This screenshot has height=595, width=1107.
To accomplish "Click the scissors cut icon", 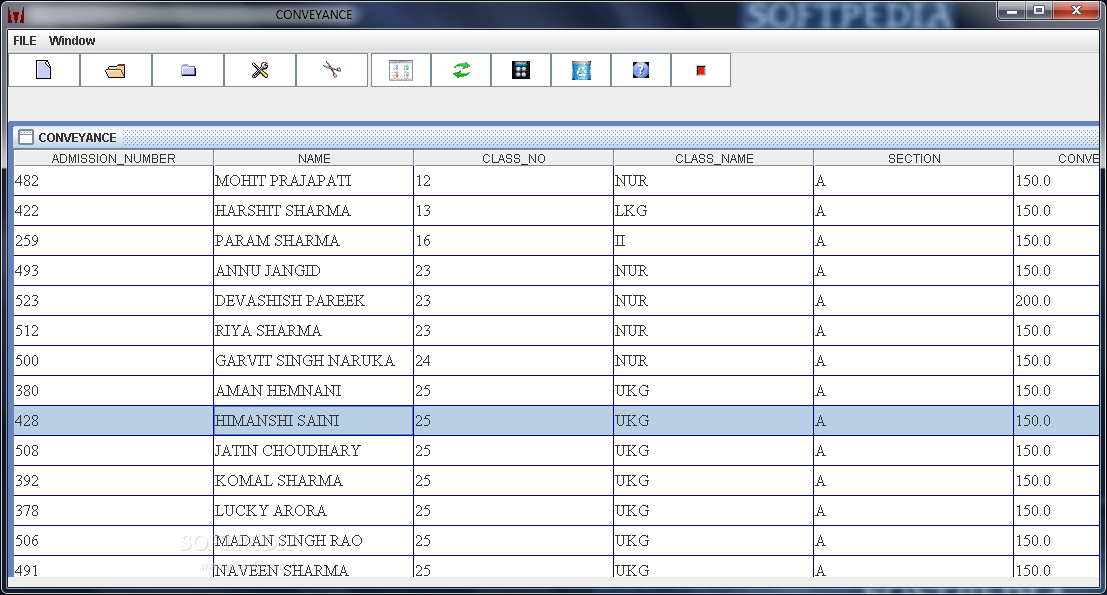I will tap(332, 70).
